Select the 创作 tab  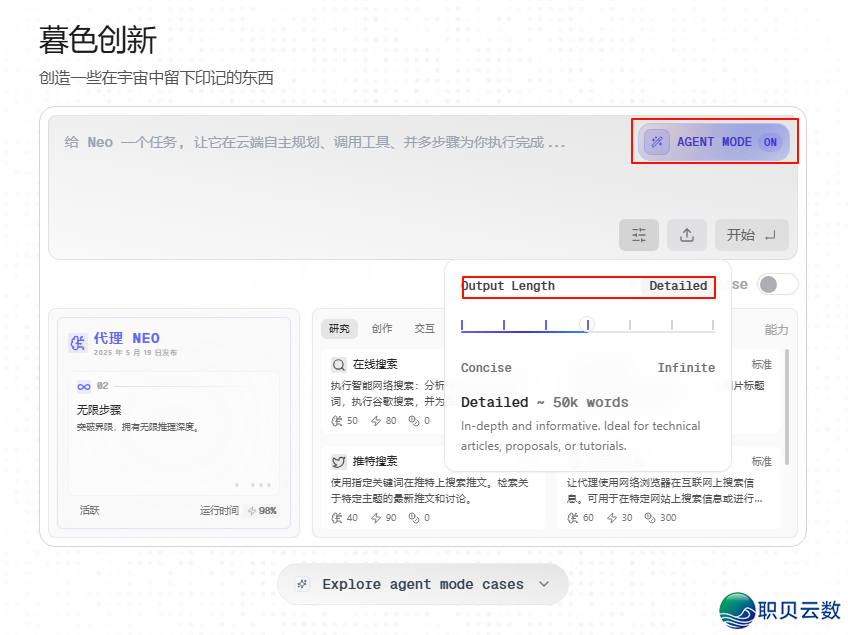pyautogui.click(x=382, y=328)
